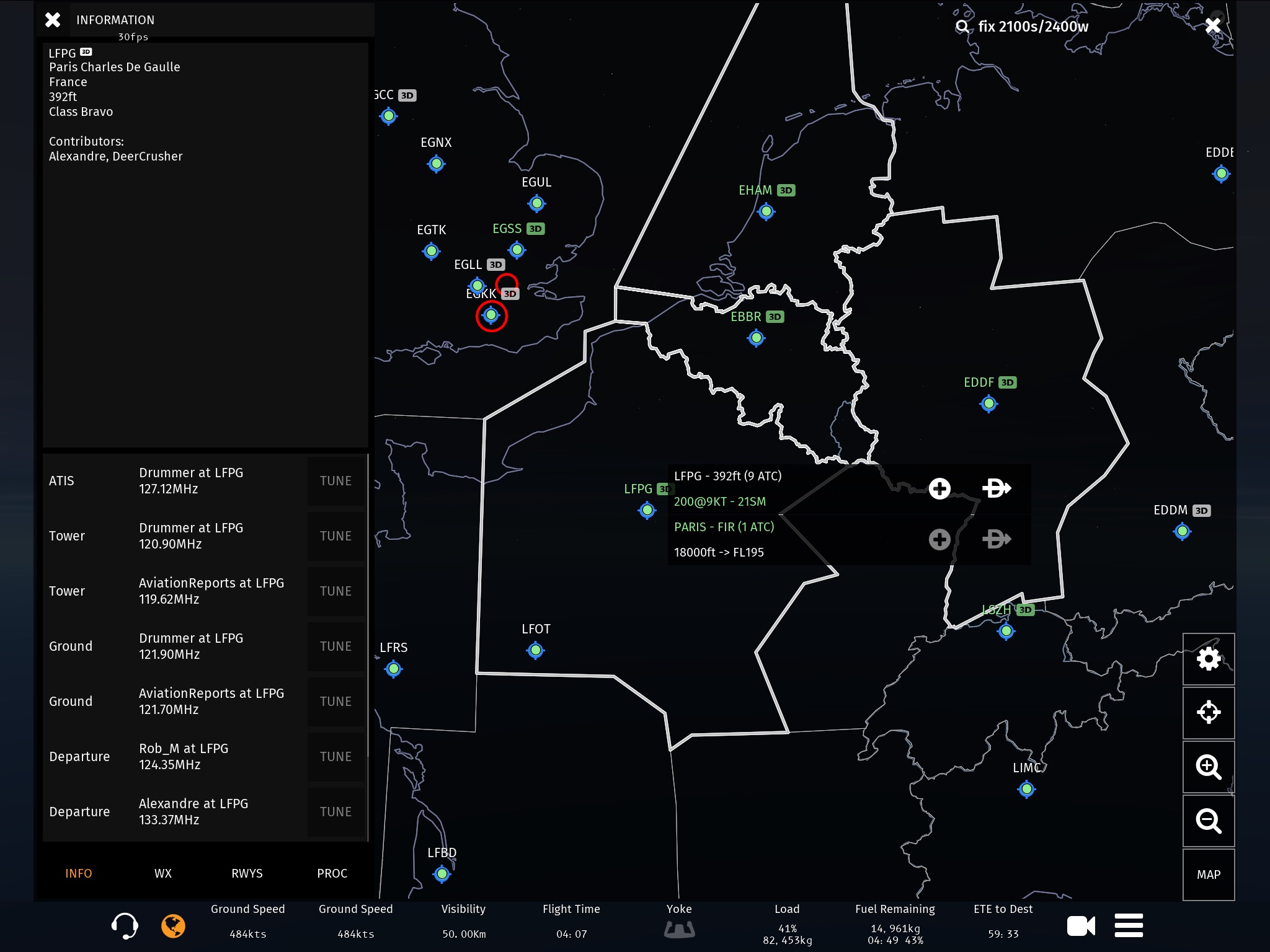Click the orange globe icon
The image size is (1270, 952).
(x=173, y=926)
